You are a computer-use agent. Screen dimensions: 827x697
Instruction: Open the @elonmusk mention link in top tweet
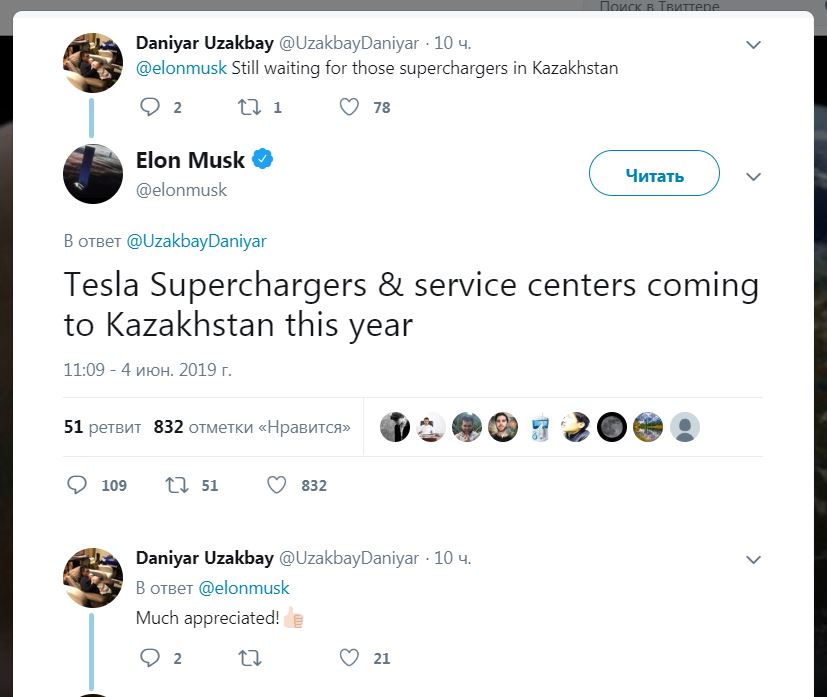(x=181, y=69)
